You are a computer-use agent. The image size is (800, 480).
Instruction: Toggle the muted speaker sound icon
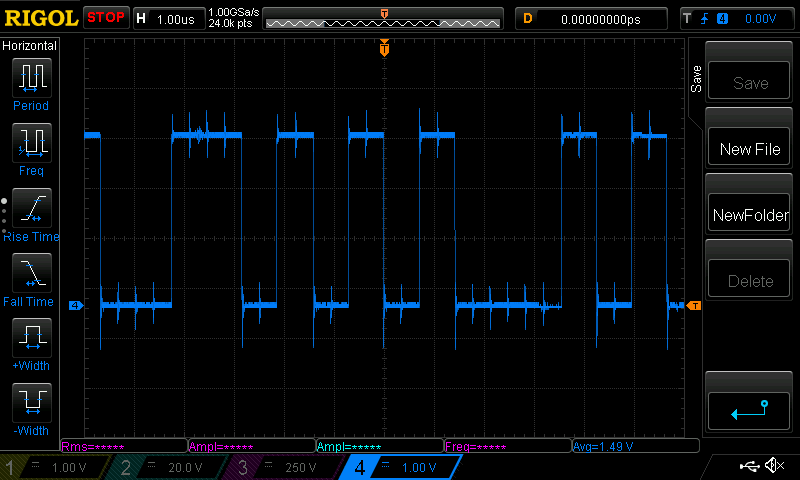(x=775, y=466)
